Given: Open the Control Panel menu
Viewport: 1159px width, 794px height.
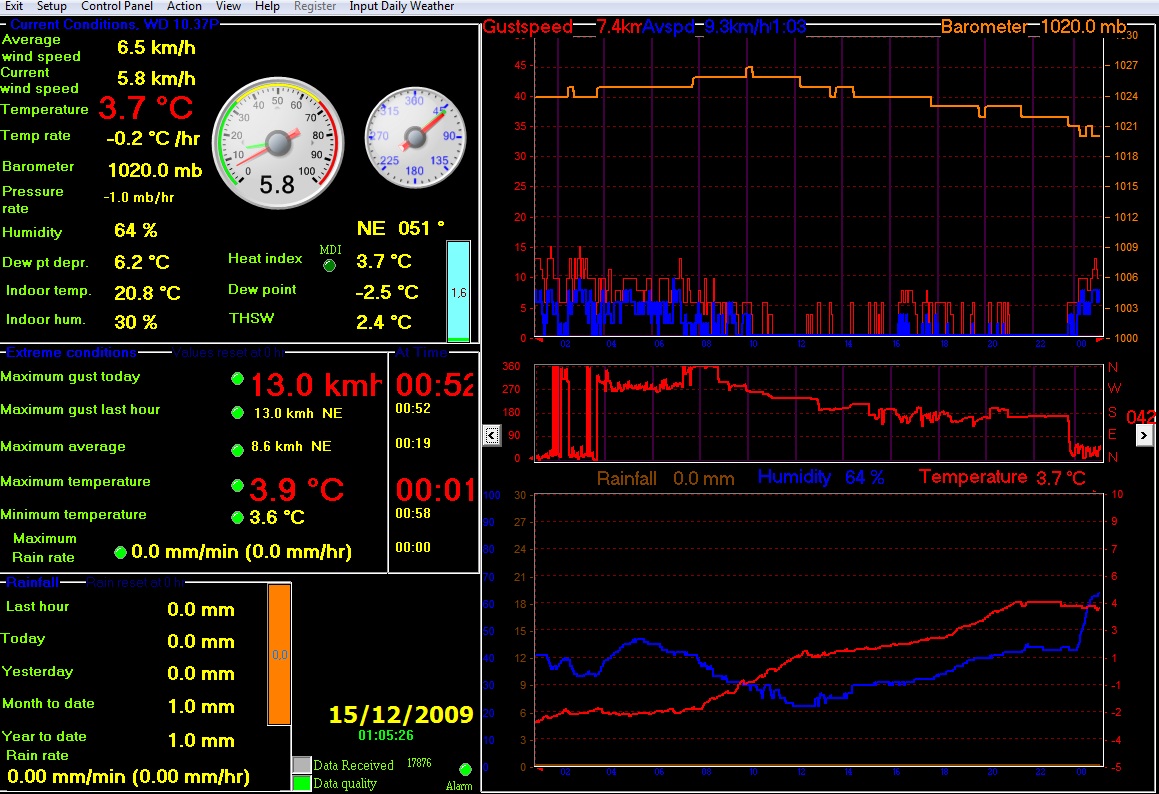Looking at the screenshot, I should click(x=117, y=6).
